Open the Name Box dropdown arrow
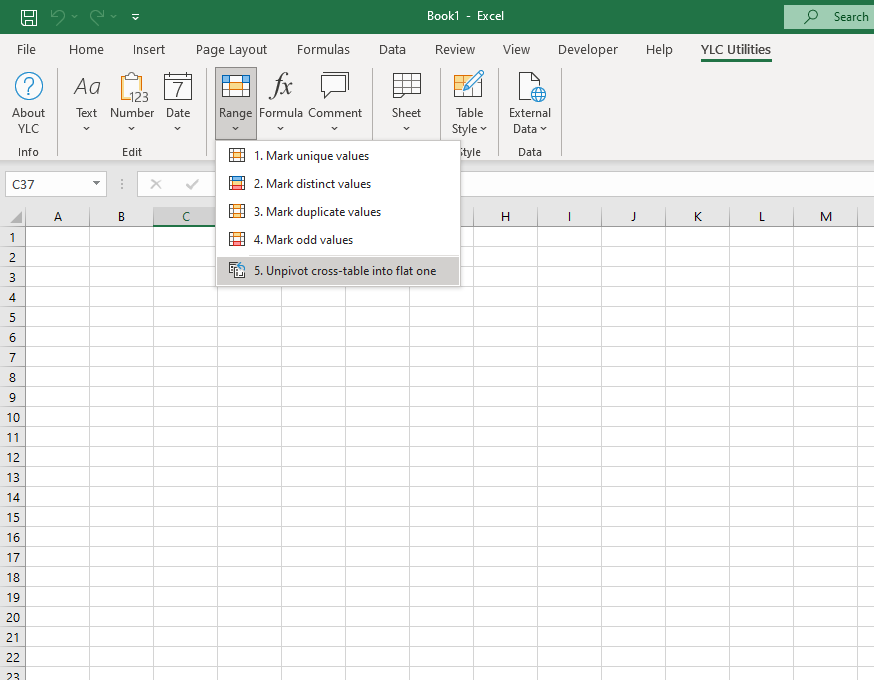 (x=96, y=184)
